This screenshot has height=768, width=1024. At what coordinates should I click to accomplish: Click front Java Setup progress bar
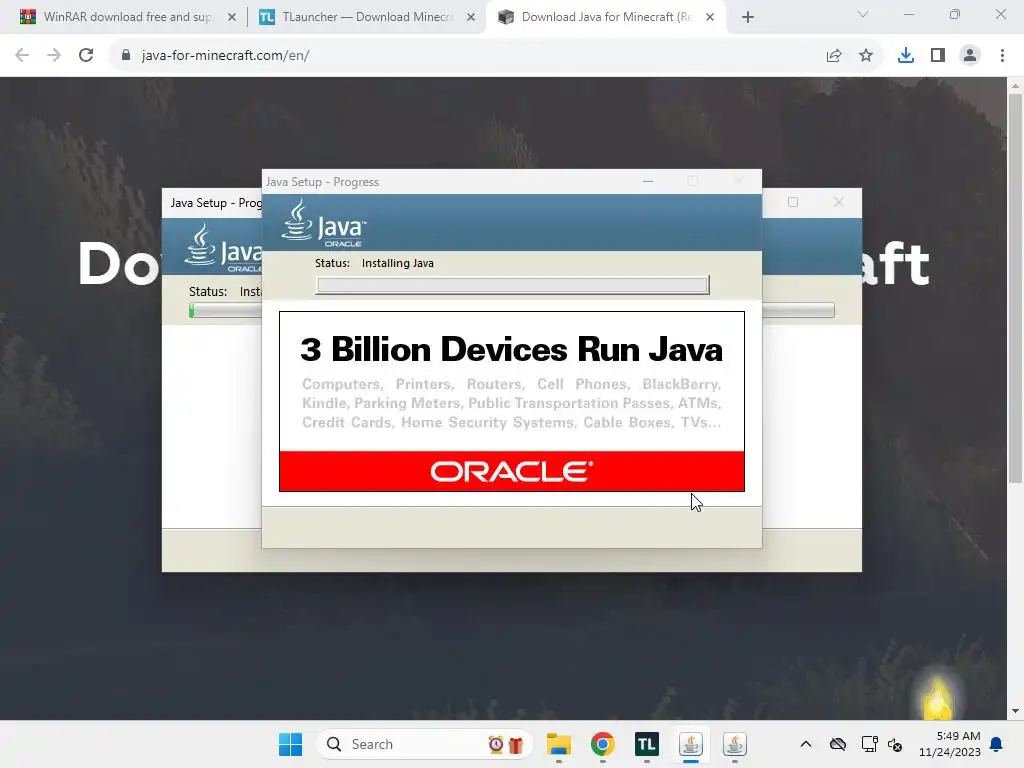(x=513, y=285)
